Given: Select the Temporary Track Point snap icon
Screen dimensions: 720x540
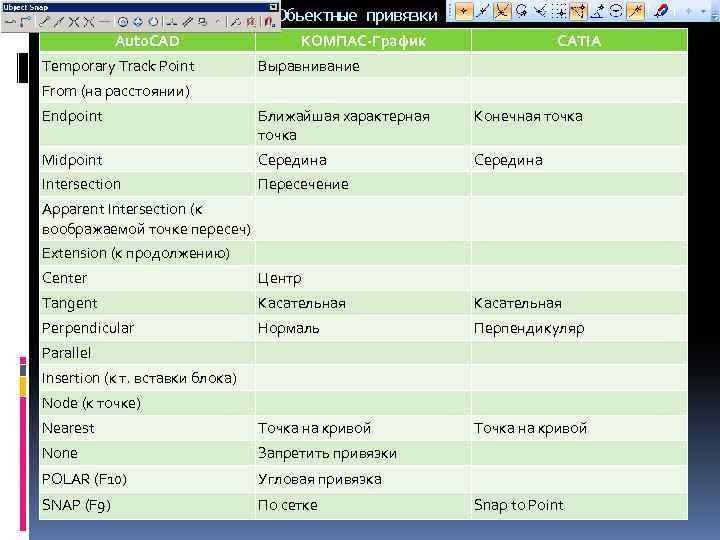Looking at the screenshot, I should (10, 22).
